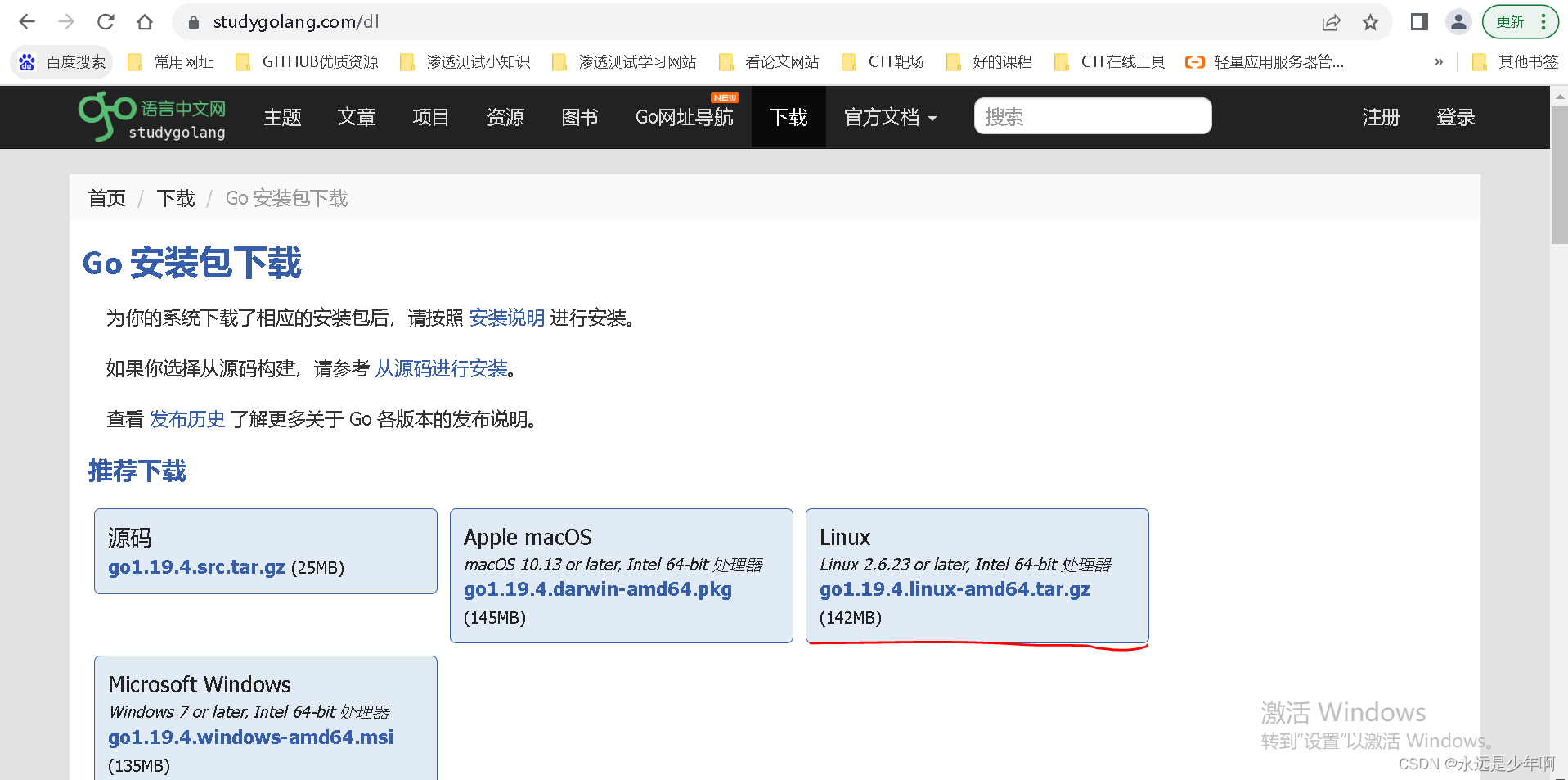This screenshot has width=1568, height=780.
Task: Download go1.19.4.linux-amd64.tar.gz
Action: click(955, 589)
